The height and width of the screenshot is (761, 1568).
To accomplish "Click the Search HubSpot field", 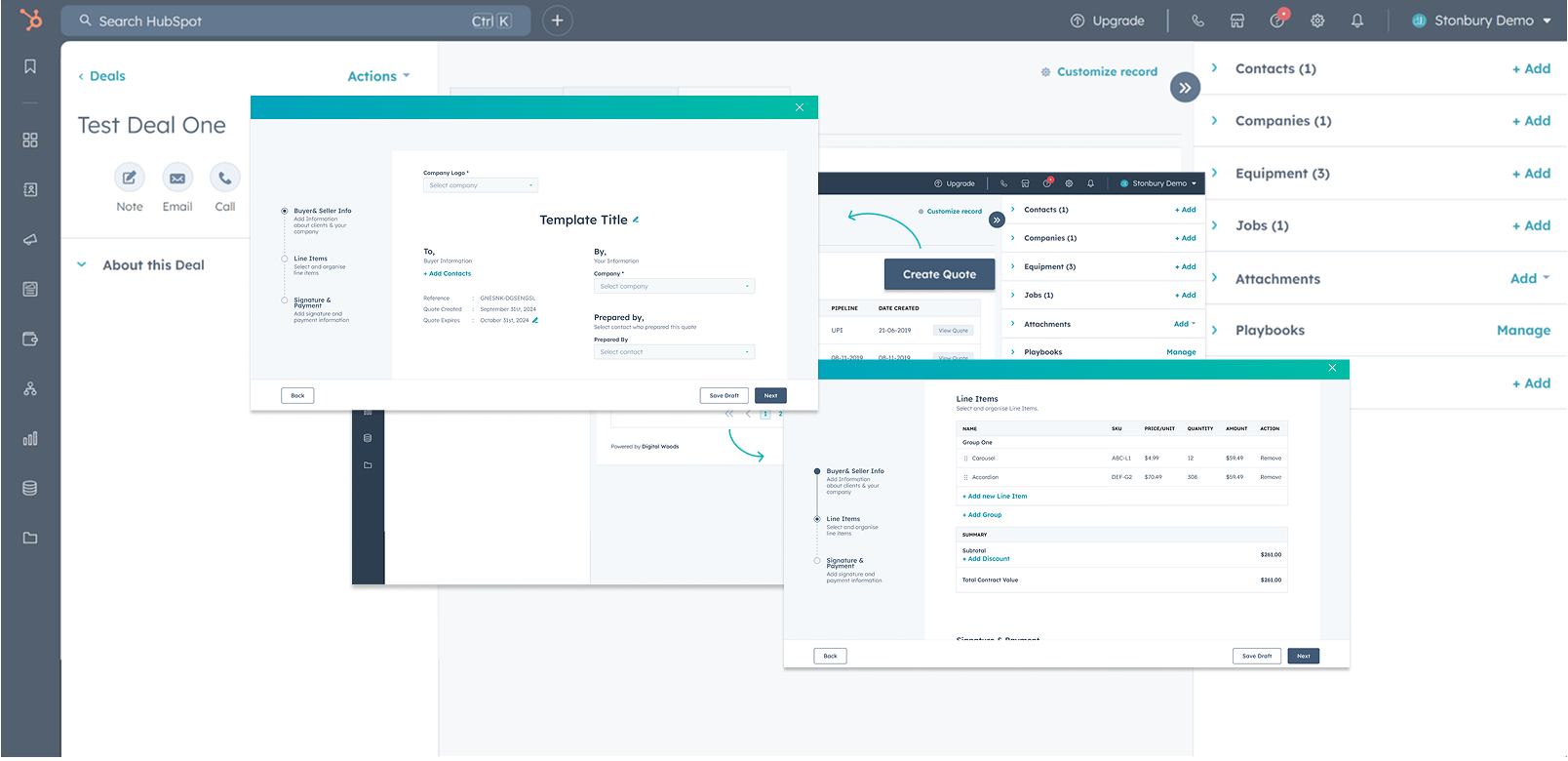I will pos(295,20).
